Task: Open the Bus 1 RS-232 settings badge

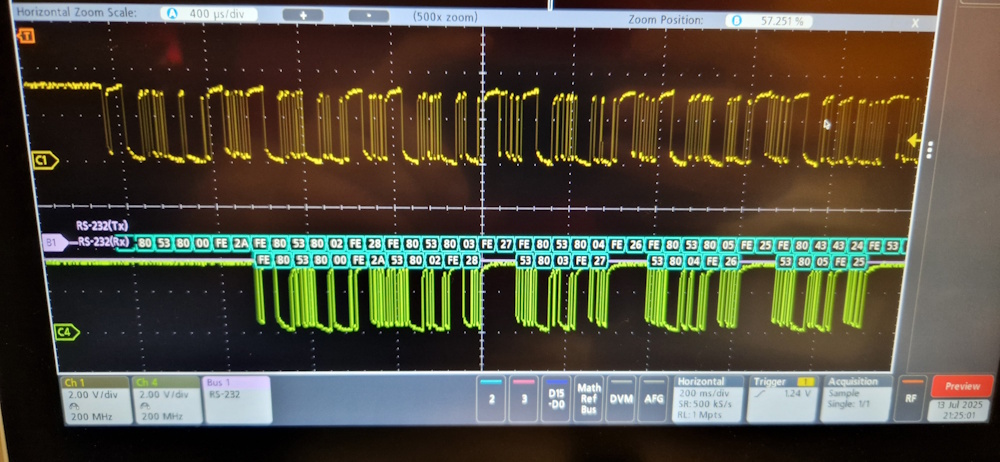Action: click(237, 400)
